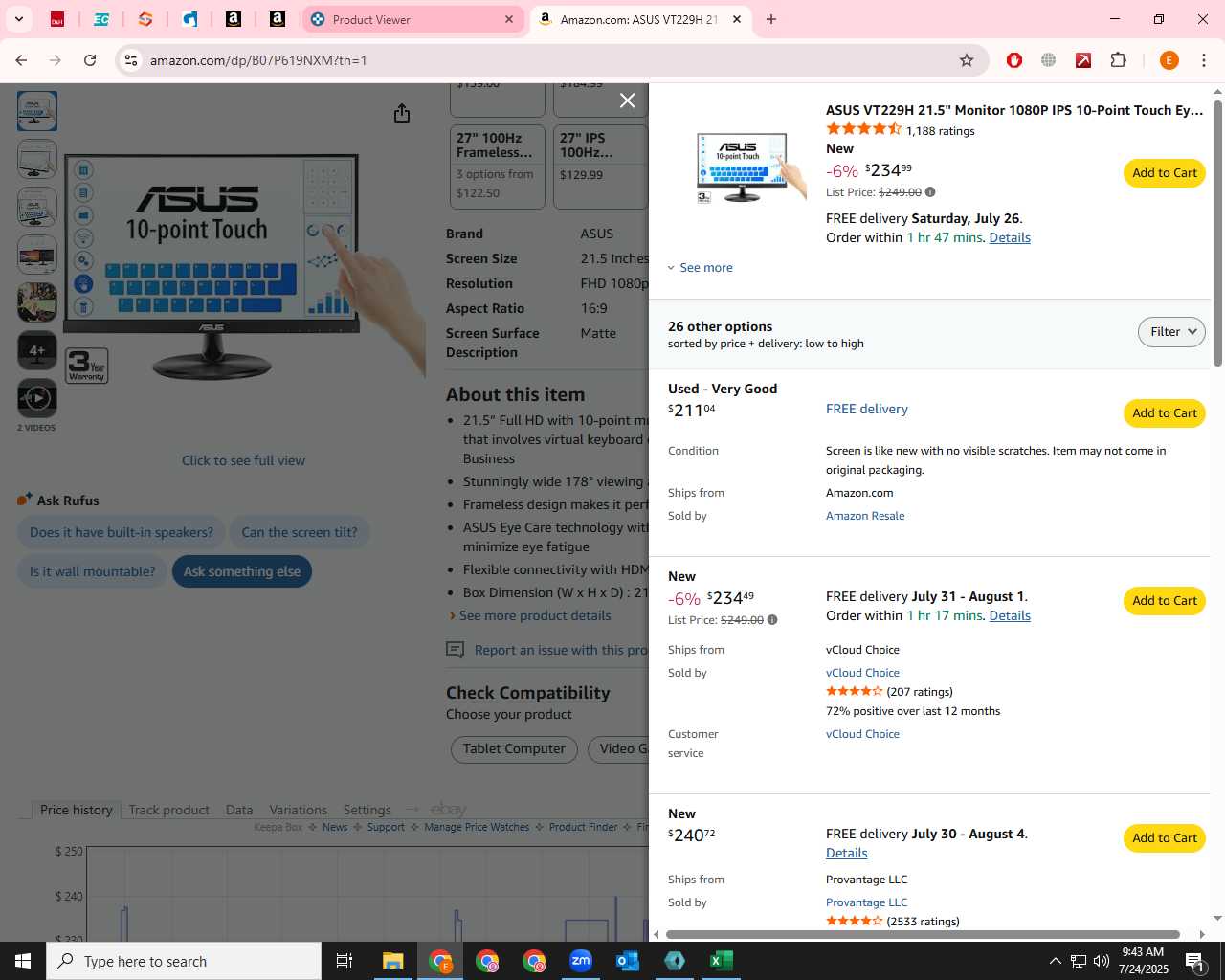Image resolution: width=1225 pixels, height=980 pixels.
Task: Play the 2 videos thumbnail
Action: [x=37, y=398]
